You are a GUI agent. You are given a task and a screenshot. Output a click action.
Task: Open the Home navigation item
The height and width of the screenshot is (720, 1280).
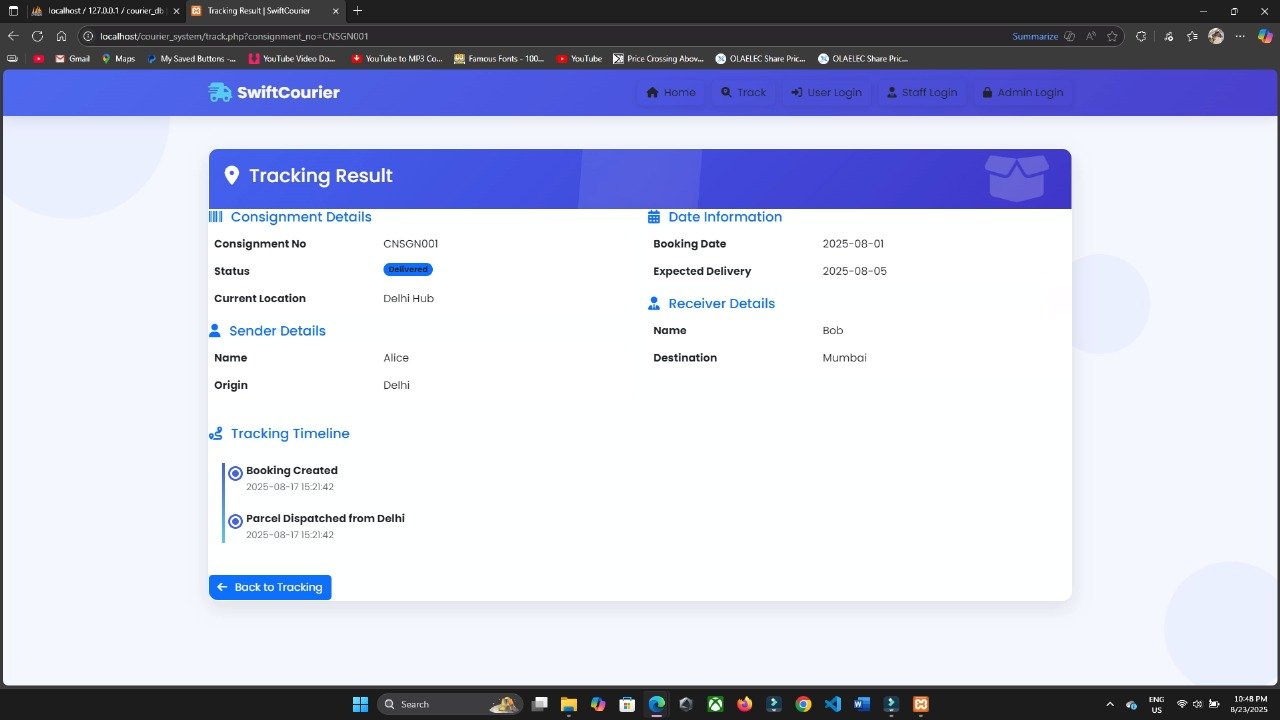tap(670, 92)
